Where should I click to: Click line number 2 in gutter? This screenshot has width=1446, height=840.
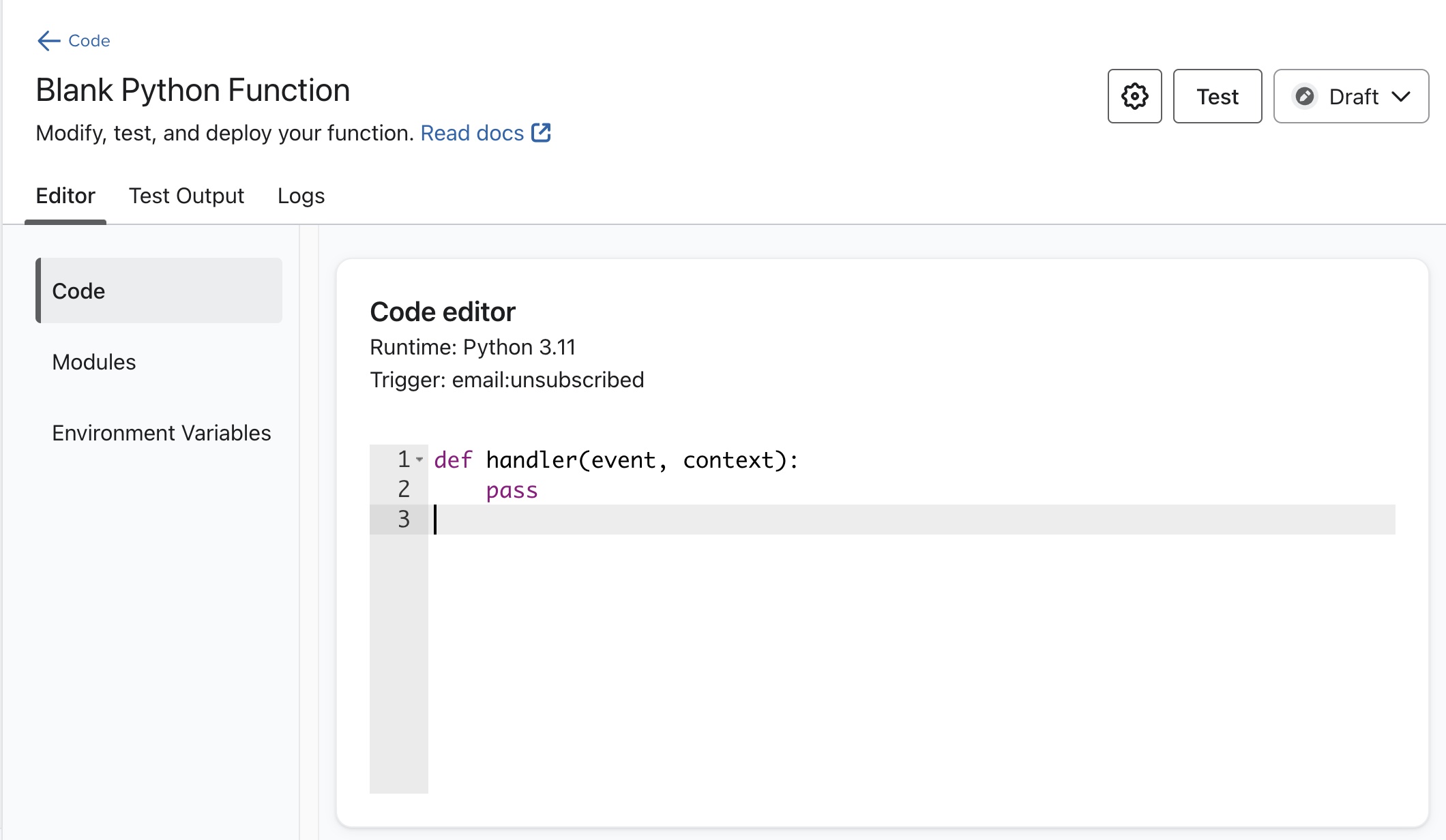(404, 490)
